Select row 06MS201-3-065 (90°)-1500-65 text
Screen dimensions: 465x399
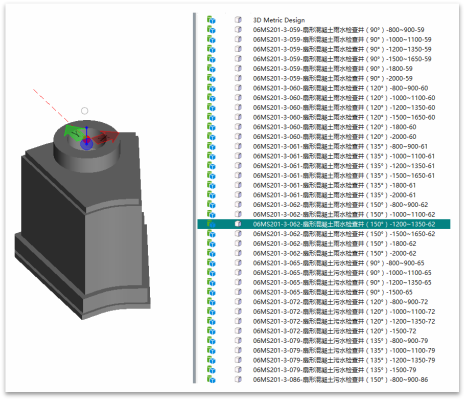click(333, 292)
